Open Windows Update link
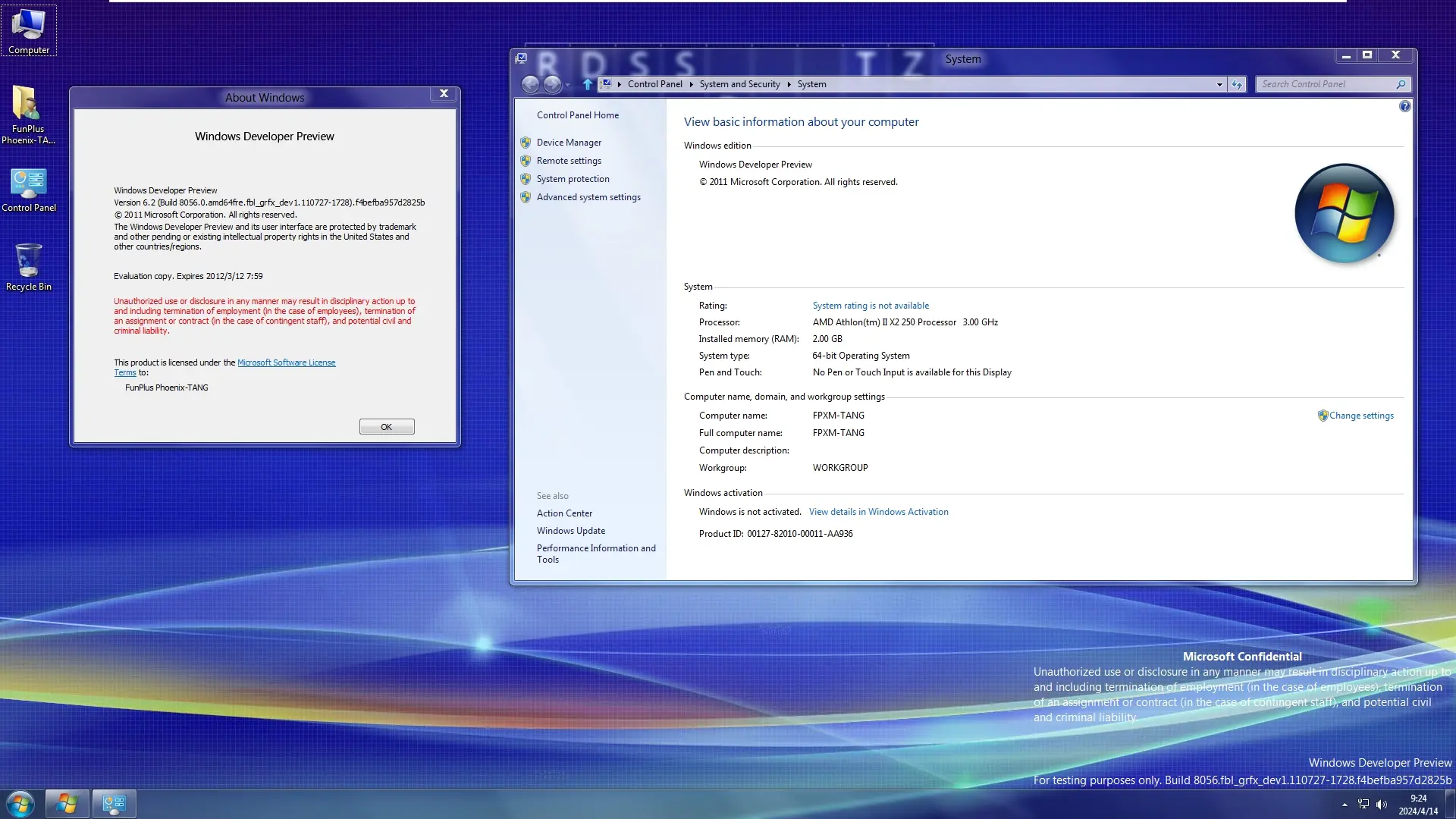 tap(570, 531)
